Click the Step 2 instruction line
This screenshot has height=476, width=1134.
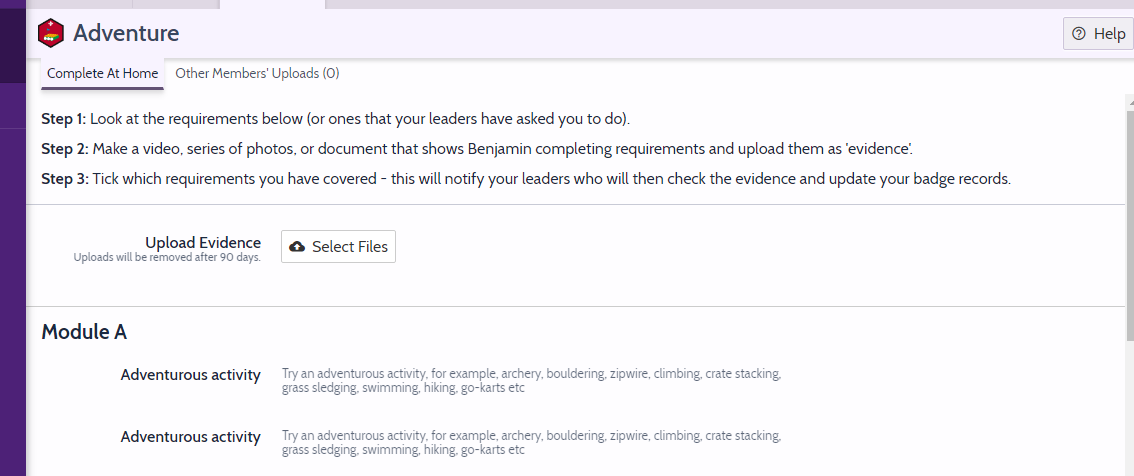476,149
